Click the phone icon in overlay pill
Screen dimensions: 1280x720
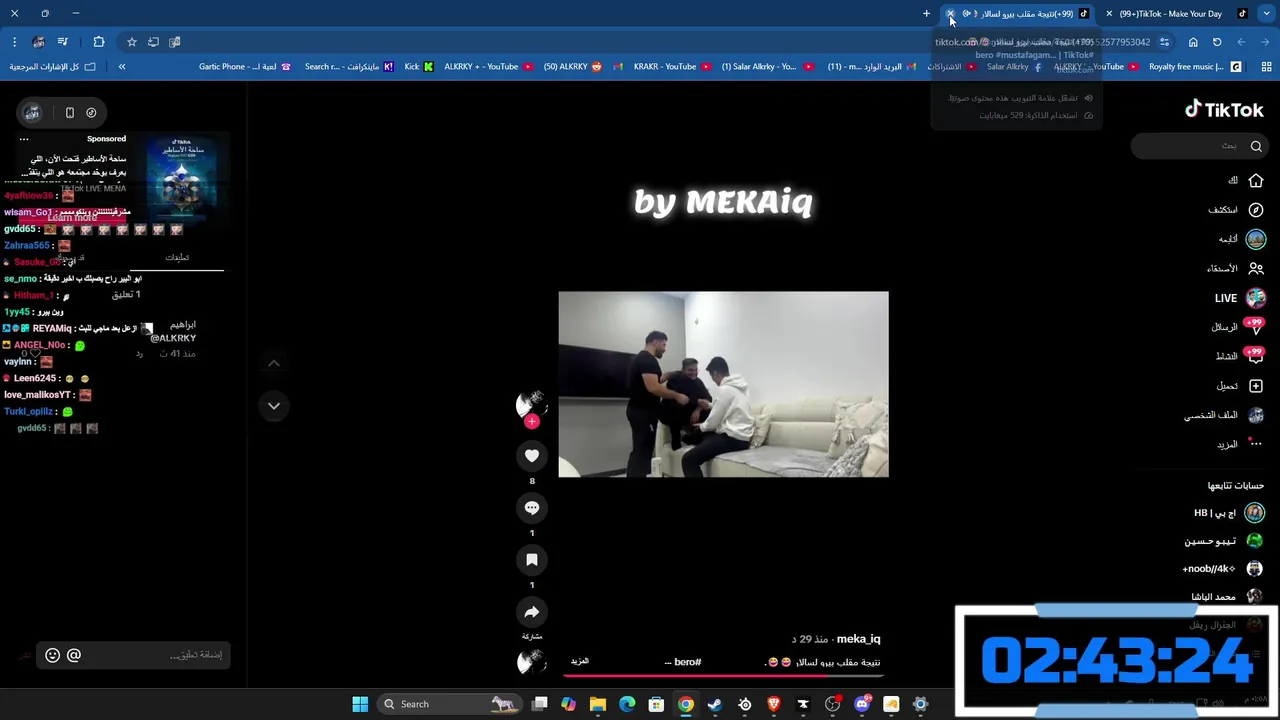[x=70, y=113]
